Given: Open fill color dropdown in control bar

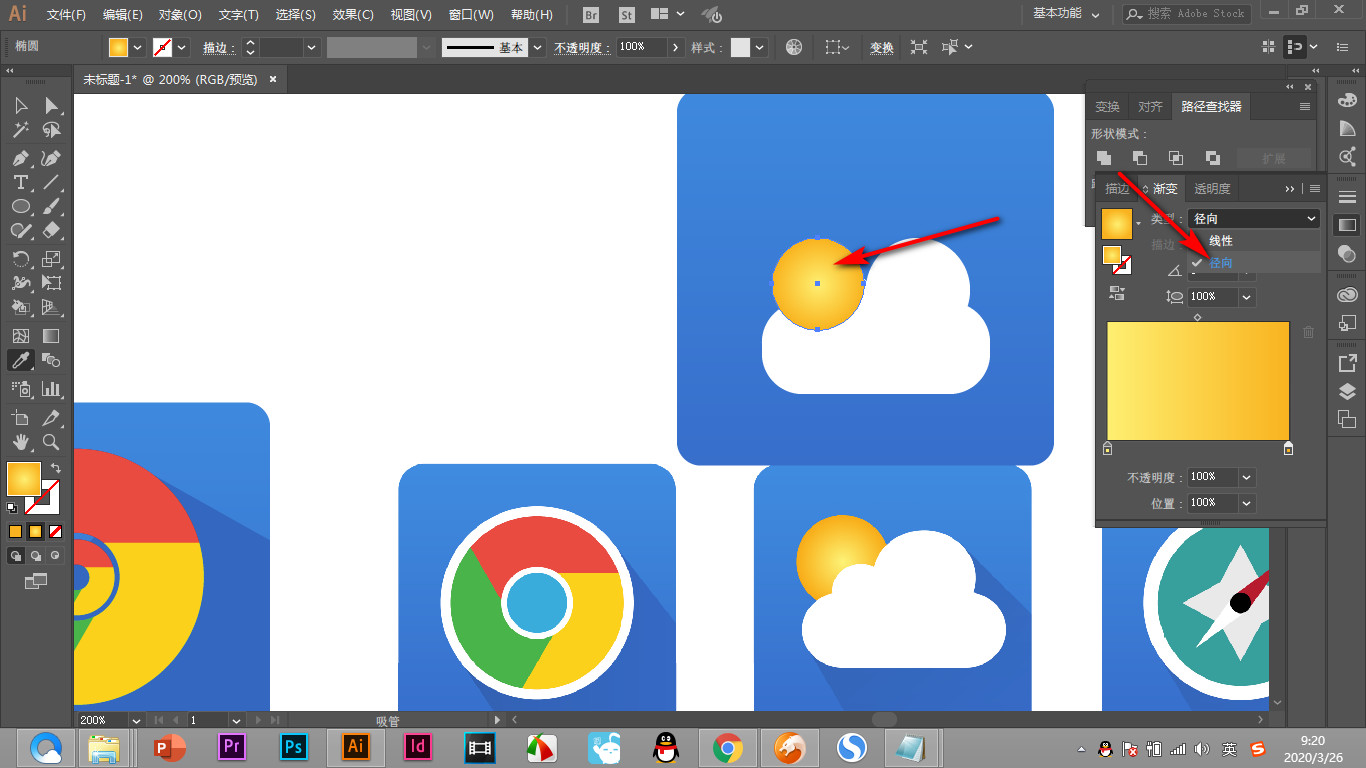Looking at the screenshot, I should [x=138, y=47].
